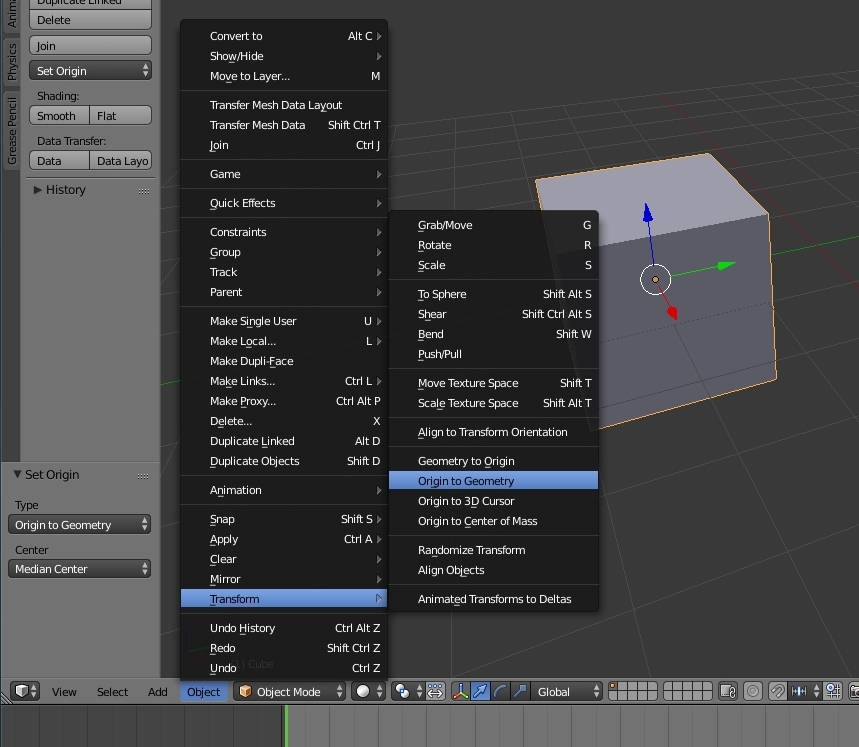Open the viewport shading sphere selector

click(369, 691)
